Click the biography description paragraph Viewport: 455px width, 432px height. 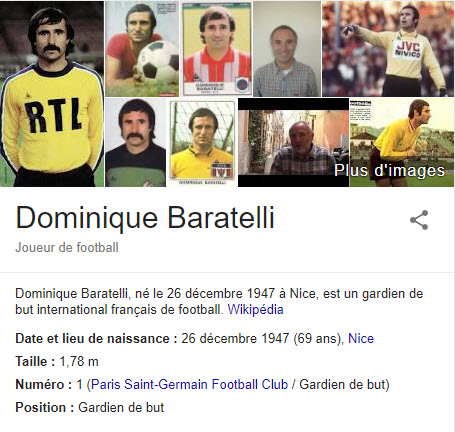(x=219, y=302)
